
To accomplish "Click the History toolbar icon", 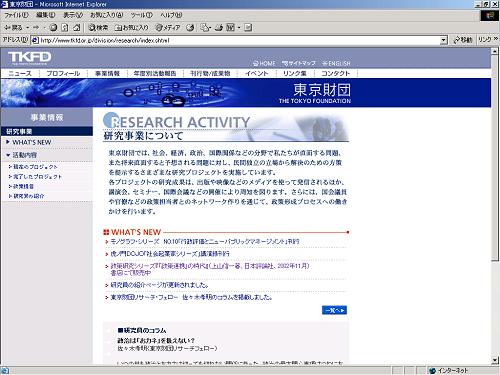I will 190,28.
